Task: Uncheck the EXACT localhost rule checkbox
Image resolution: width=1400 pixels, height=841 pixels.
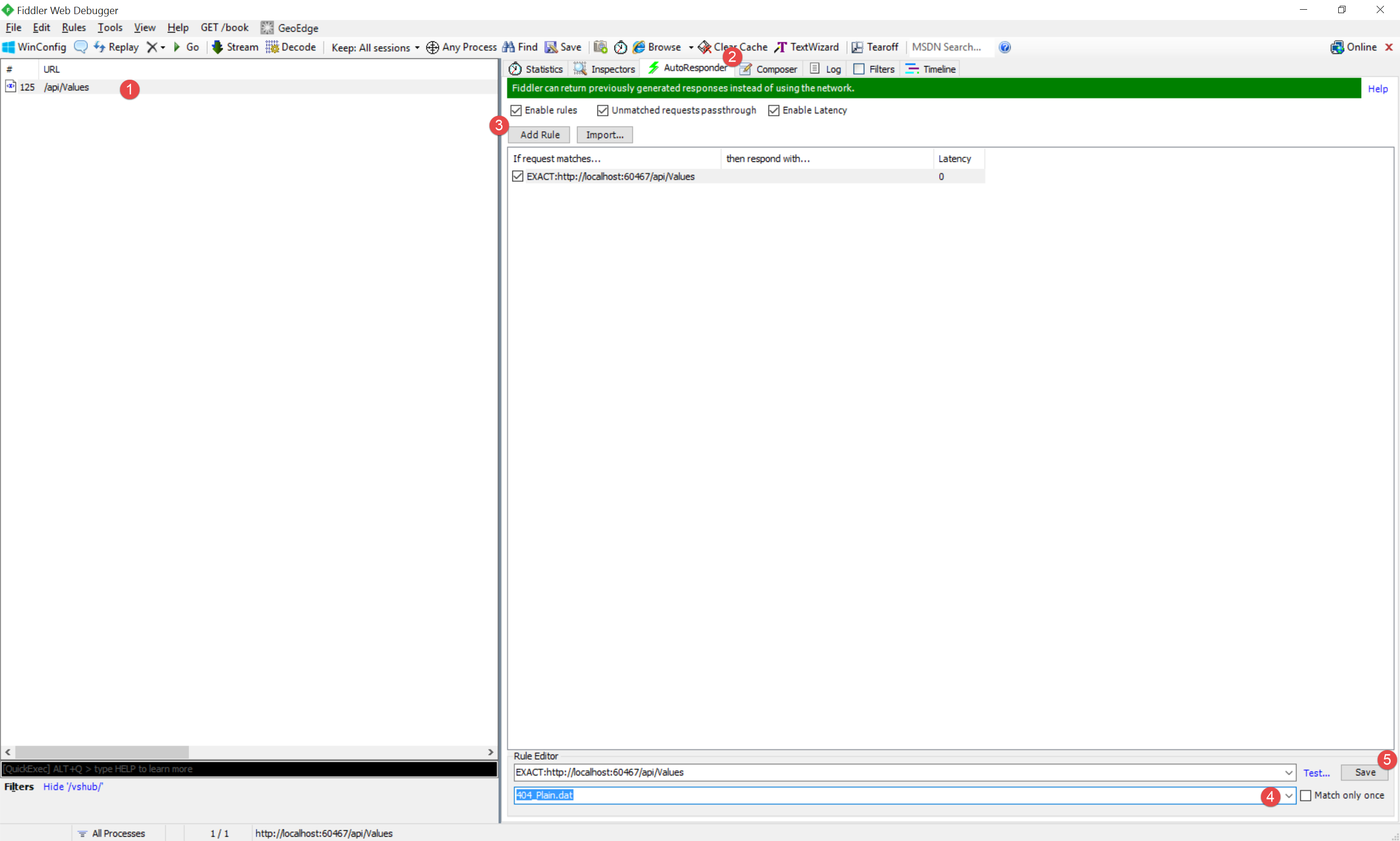Action: coord(518,176)
